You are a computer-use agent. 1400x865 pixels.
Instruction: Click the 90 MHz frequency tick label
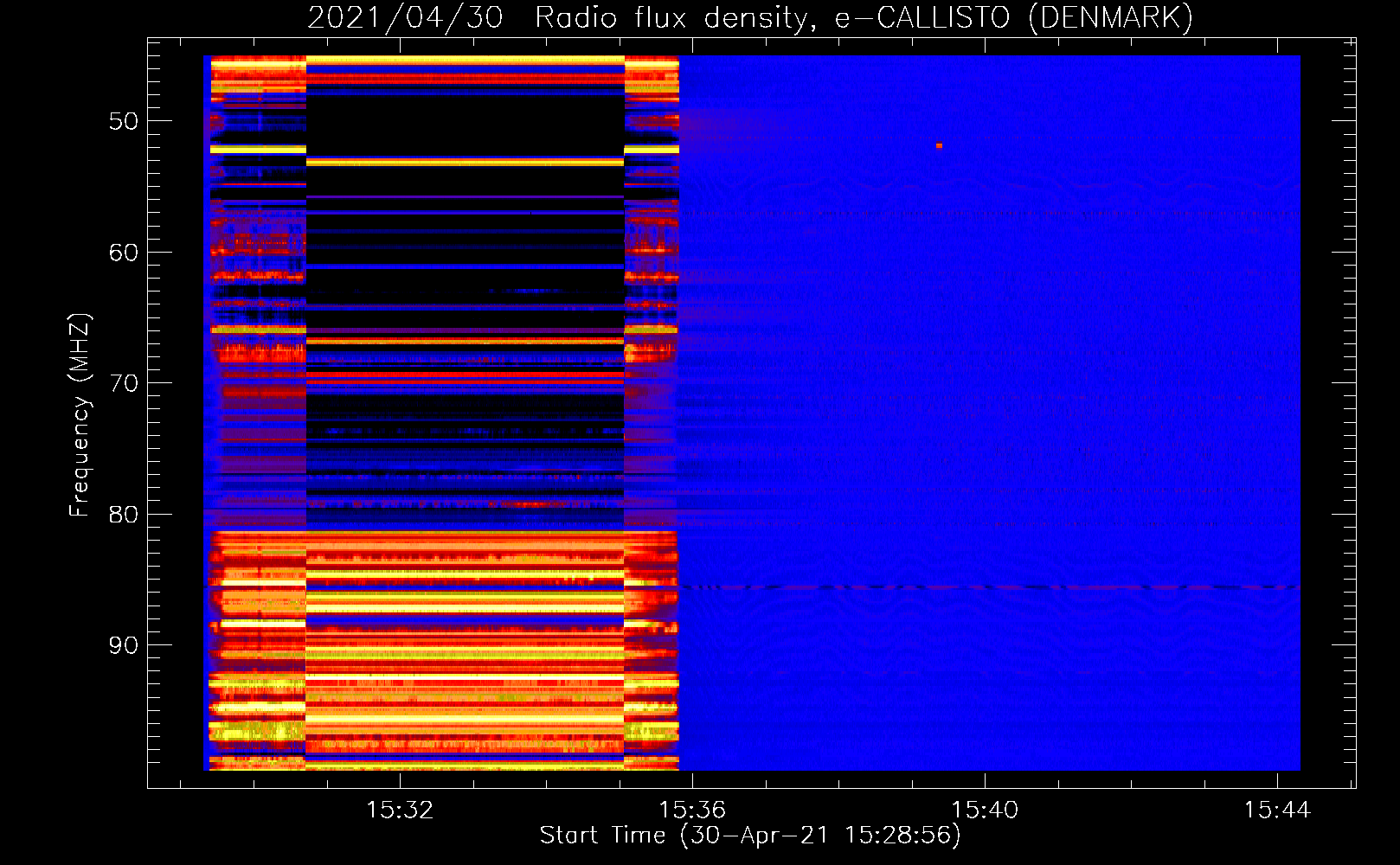[x=124, y=645]
